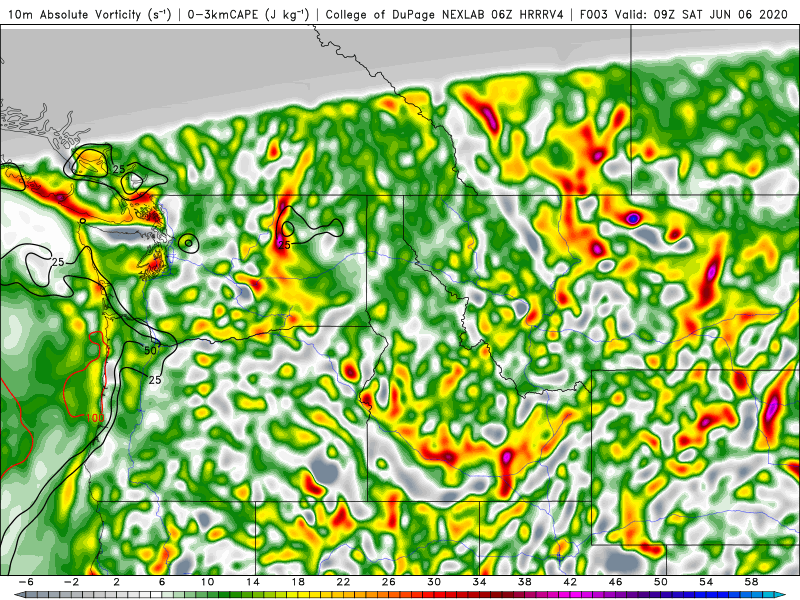800x600 pixels.
Task: Click the '46' colorbar tick label
Action: coord(615,582)
